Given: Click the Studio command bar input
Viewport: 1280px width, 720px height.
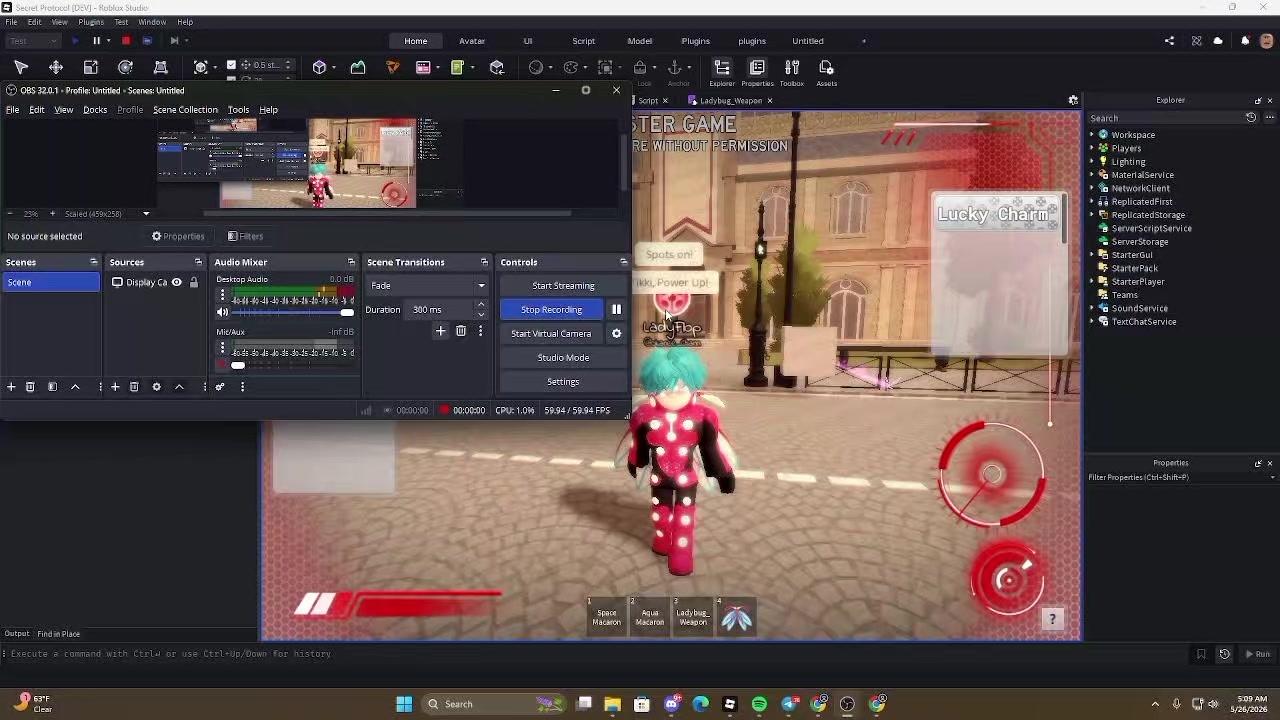Looking at the screenshot, I should coord(600,654).
